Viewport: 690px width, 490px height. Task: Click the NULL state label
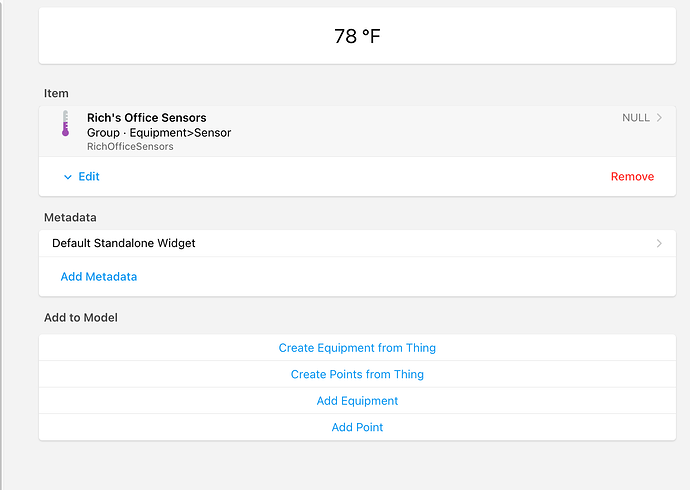point(636,117)
